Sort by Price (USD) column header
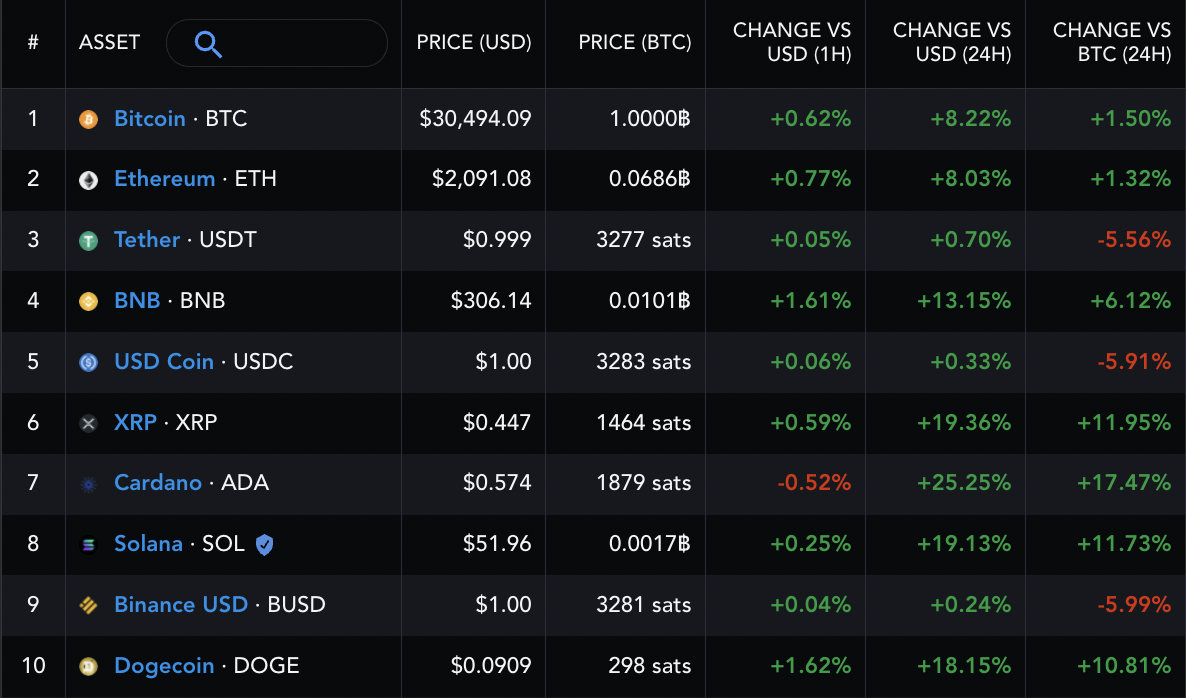Viewport: 1186px width, 698px height. [474, 43]
